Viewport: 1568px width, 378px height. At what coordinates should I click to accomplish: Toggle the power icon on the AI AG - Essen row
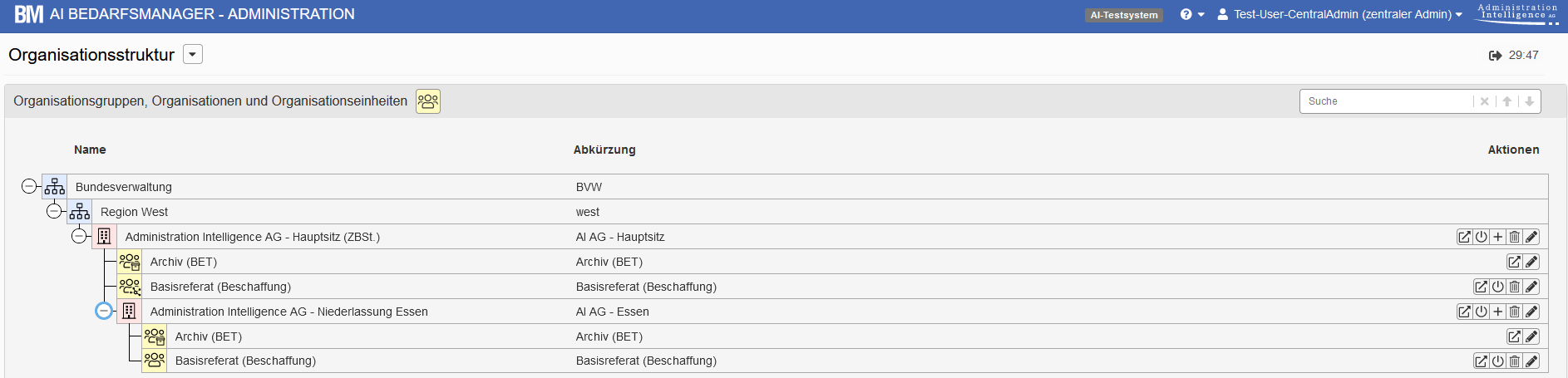click(x=1482, y=312)
